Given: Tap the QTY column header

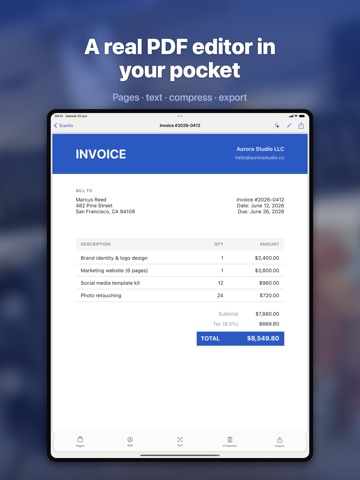Looking at the screenshot, I should [x=219, y=244].
